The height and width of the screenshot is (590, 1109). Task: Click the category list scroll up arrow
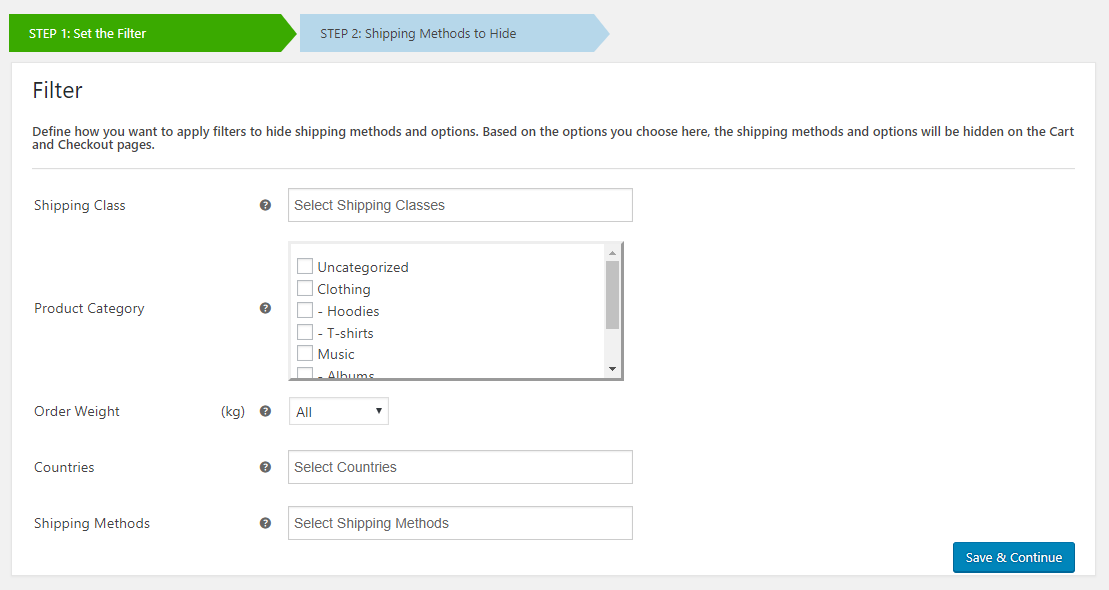[612, 253]
